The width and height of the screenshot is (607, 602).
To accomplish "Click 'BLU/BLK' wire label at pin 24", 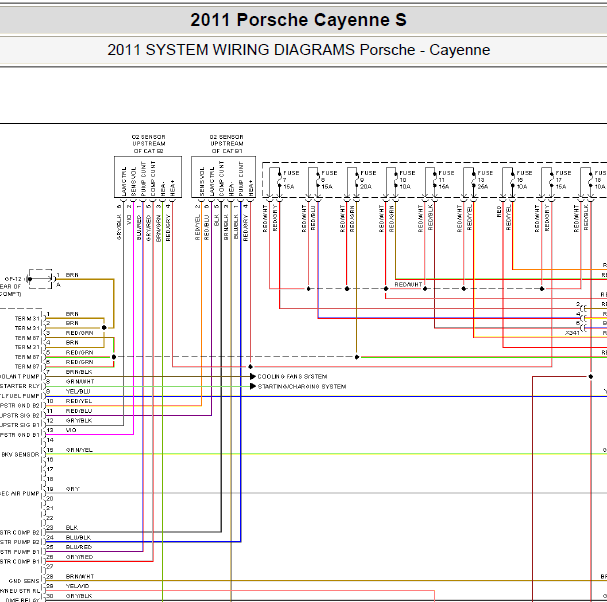I will [78, 537].
